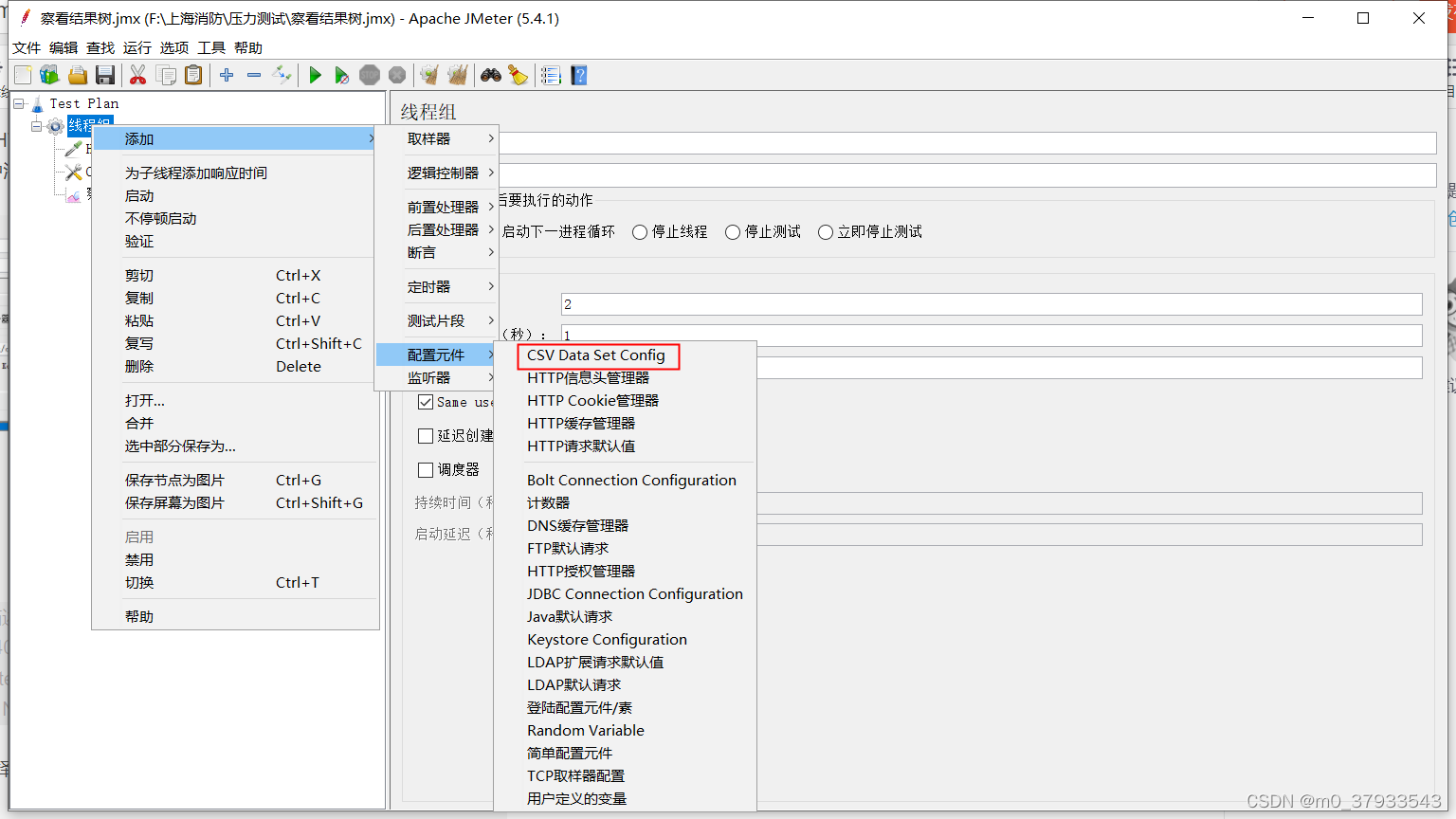This screenshot has width=1456, height=819.
Task: Toggle the Same user checkbox
Action: [426, 402]
